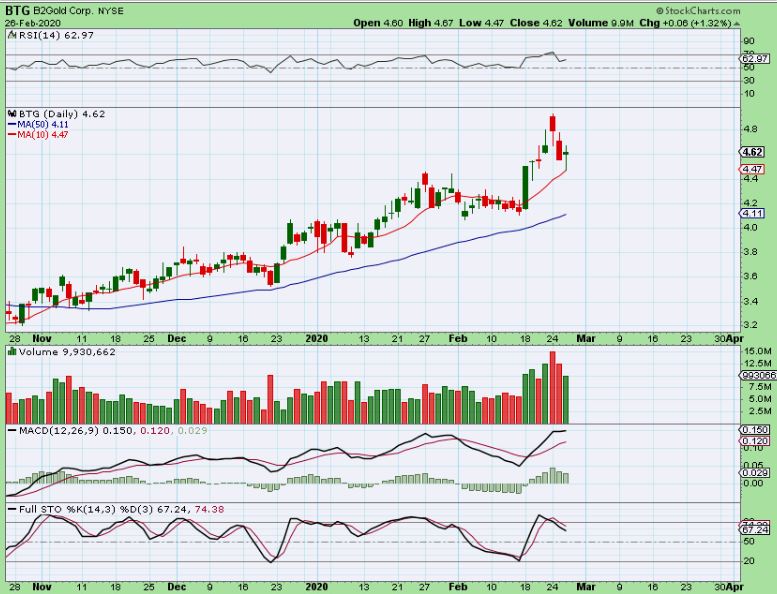The width and height of the screenshot is (777, 594).
Task: Click the blue-bordered 4.11 axis tag
Action: (753, 214)
